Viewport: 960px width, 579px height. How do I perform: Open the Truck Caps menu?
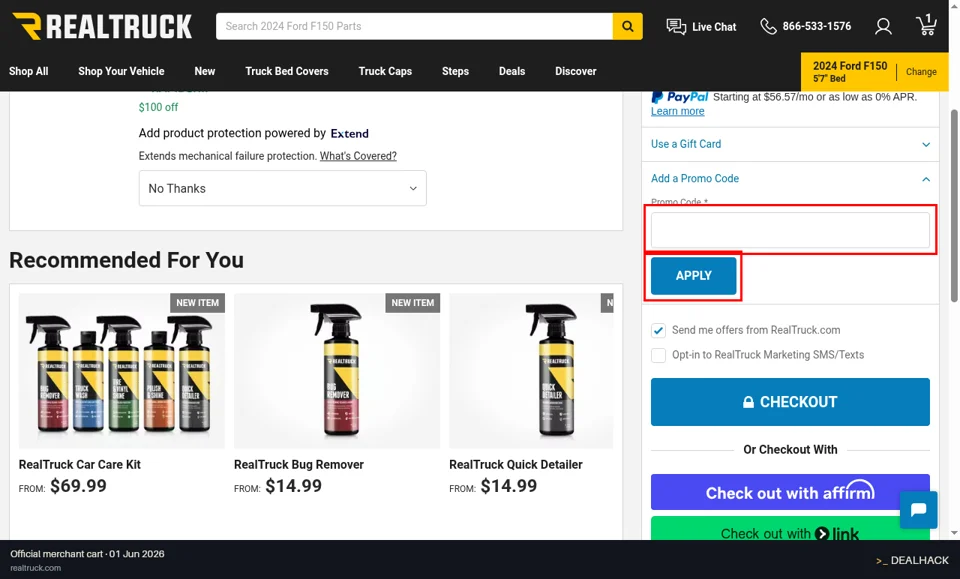tap(385, 71)
